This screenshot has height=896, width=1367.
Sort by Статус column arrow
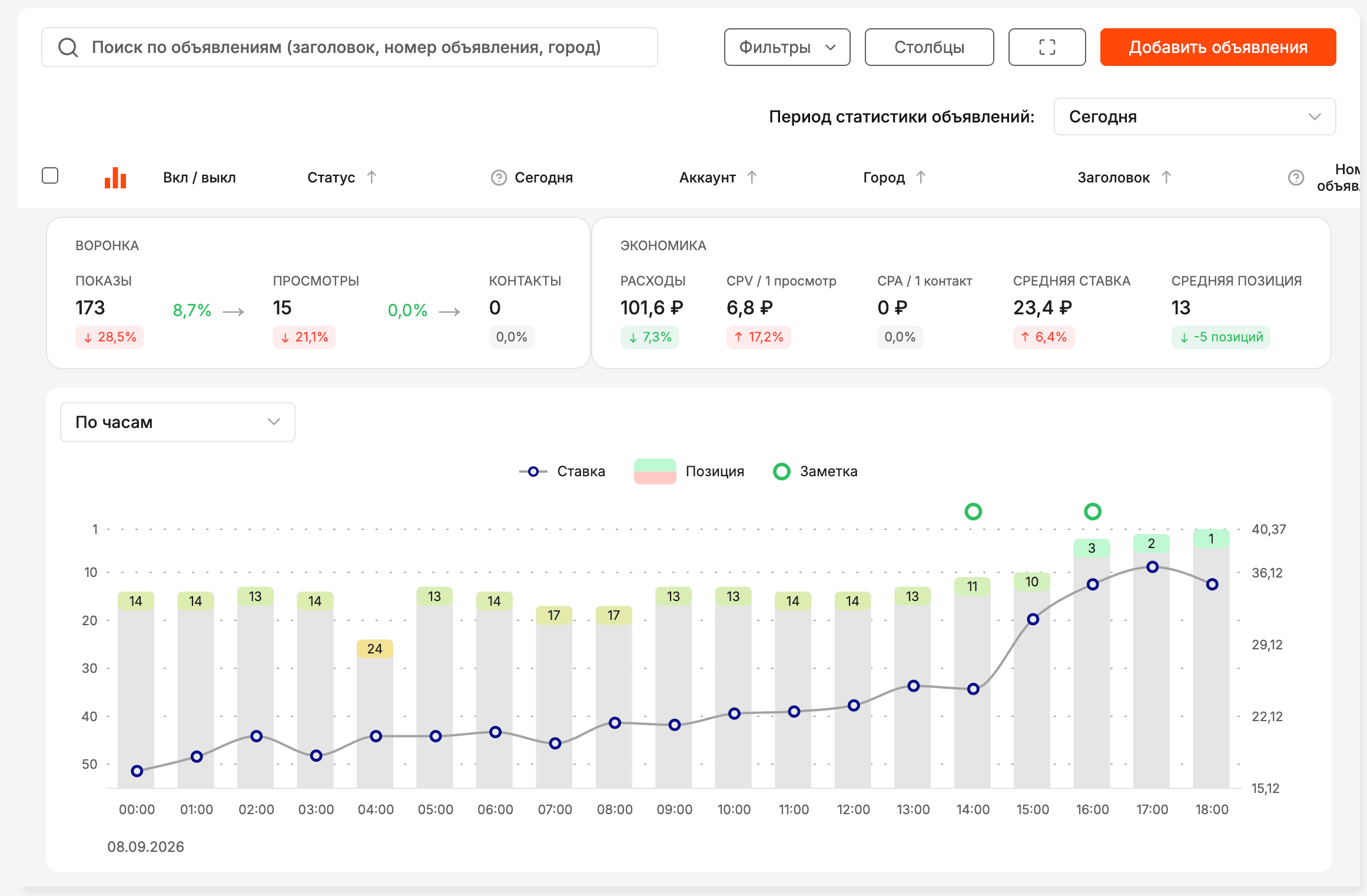[371, 177]
